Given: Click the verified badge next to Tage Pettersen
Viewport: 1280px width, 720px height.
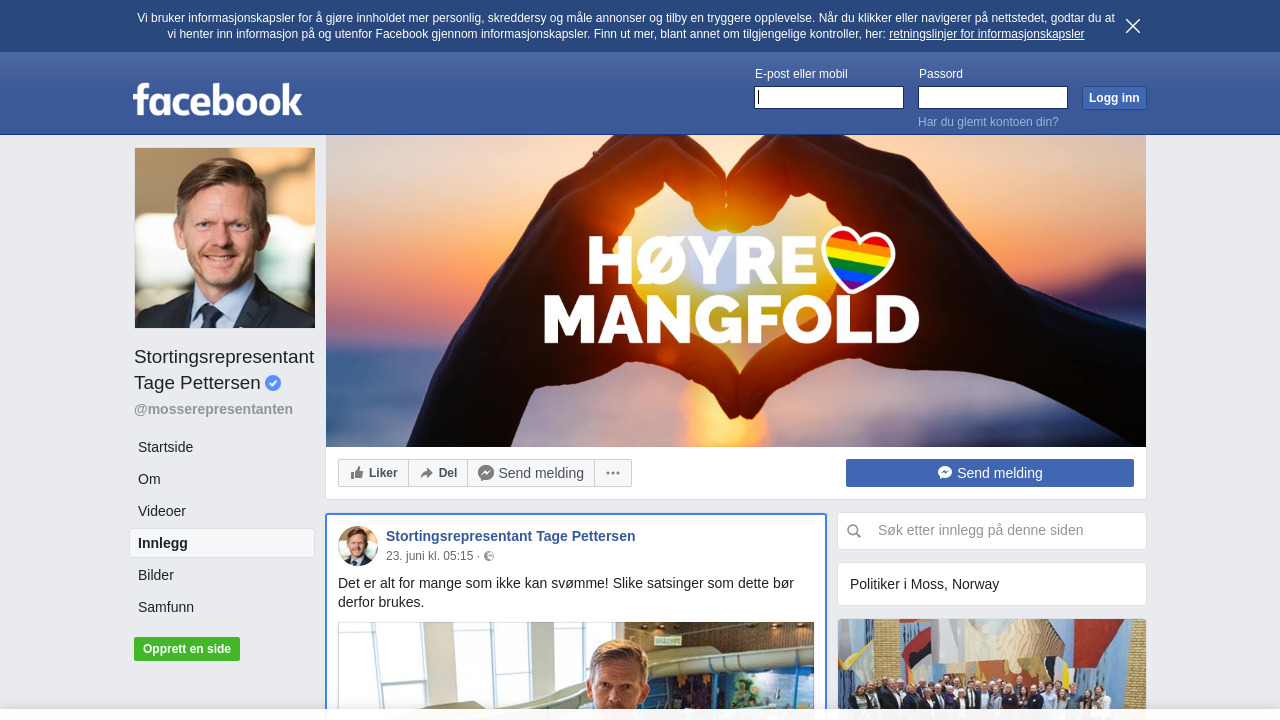Looking at the screenshot, I should tap(273, 383).
